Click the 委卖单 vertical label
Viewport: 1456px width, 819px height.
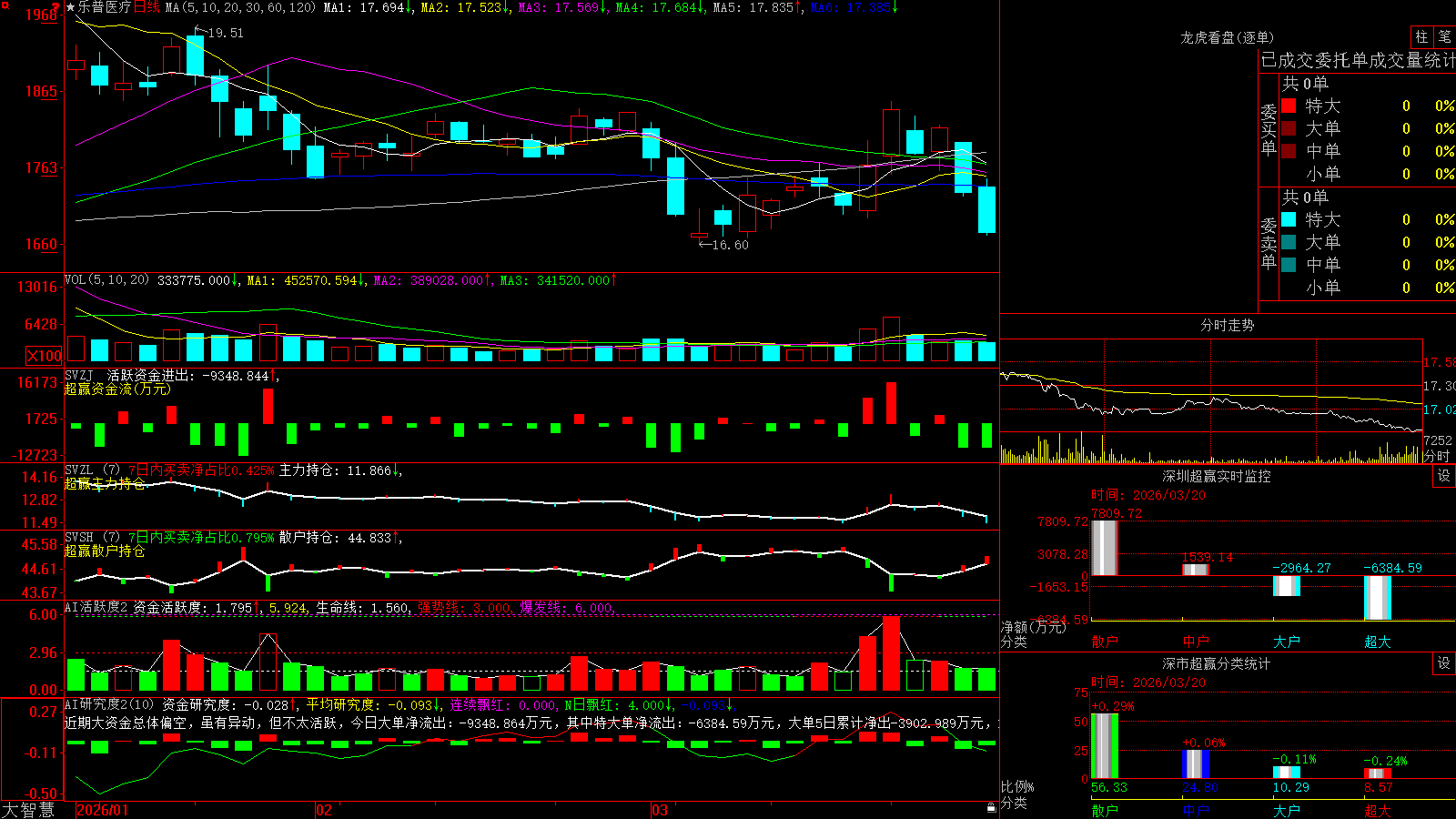click(x=1269, y=242)
